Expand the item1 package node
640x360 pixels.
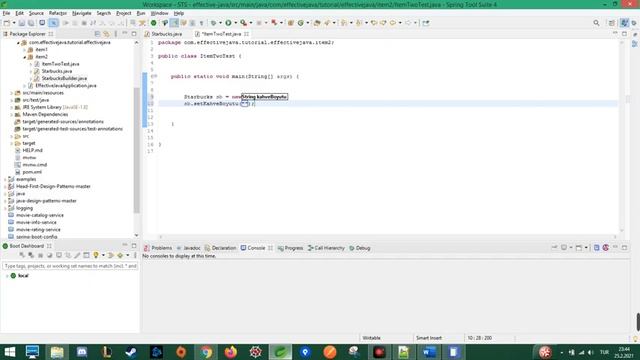click(x=24, y=49)
